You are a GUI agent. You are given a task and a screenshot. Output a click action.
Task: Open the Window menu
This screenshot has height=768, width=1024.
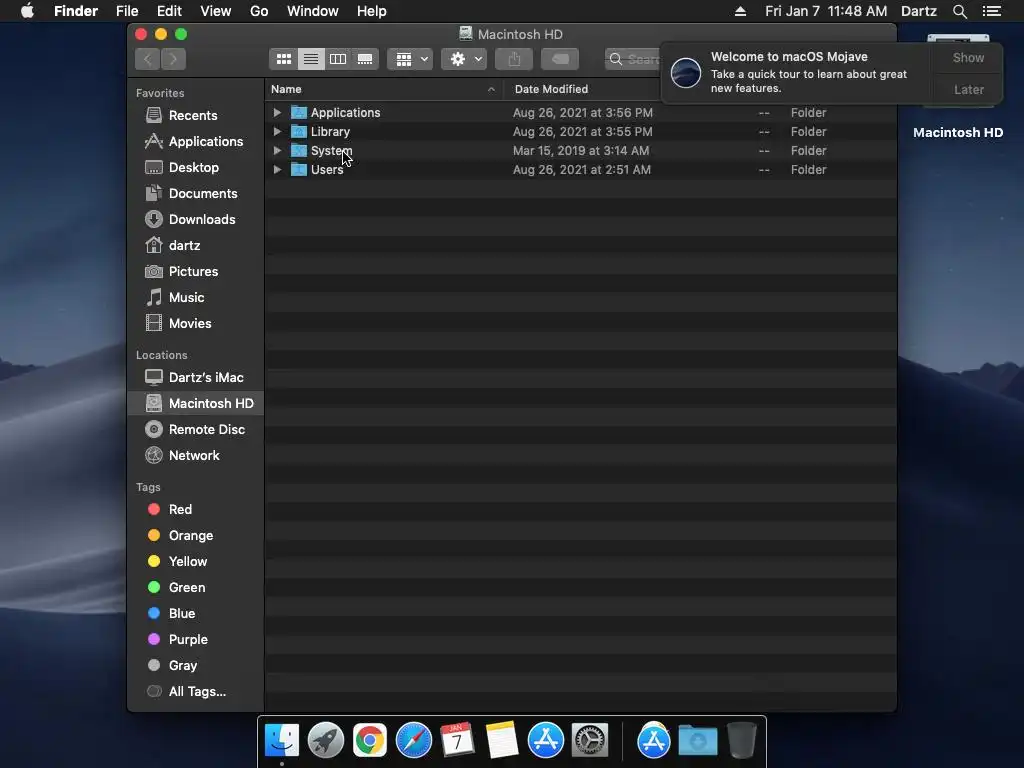pos(313,11)
